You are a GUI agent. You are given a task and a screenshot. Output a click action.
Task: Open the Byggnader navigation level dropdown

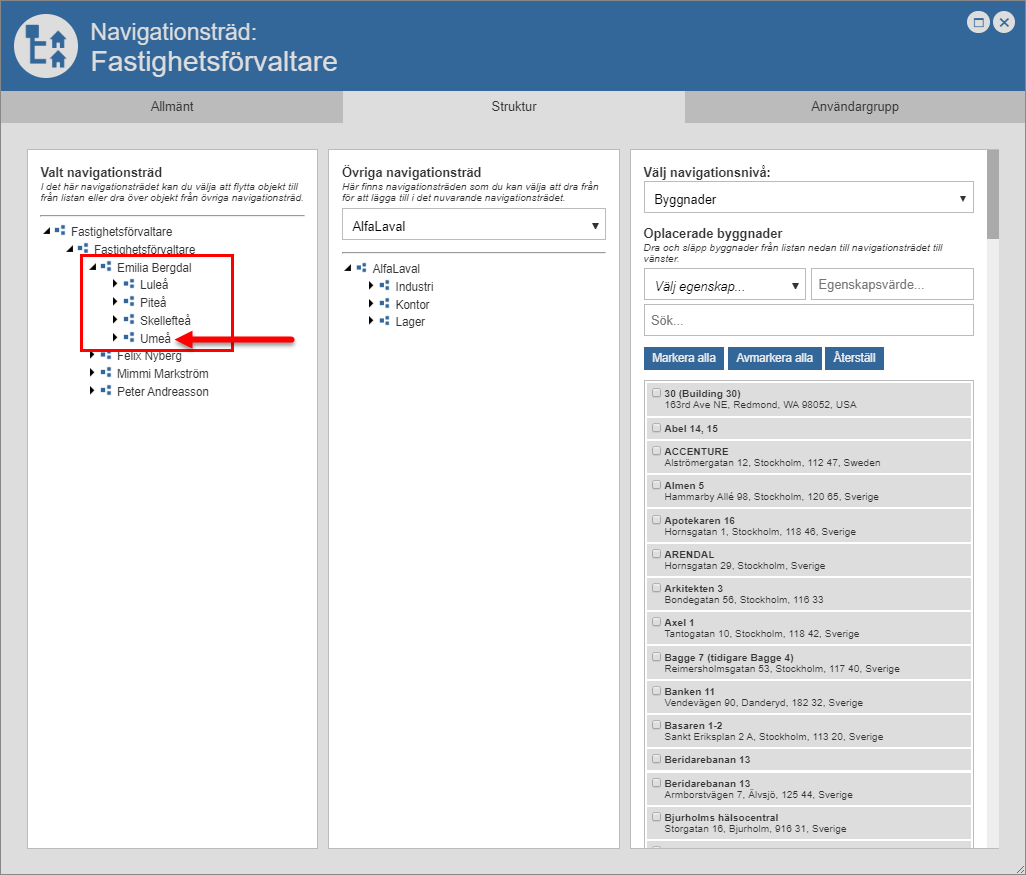(808, 198)
